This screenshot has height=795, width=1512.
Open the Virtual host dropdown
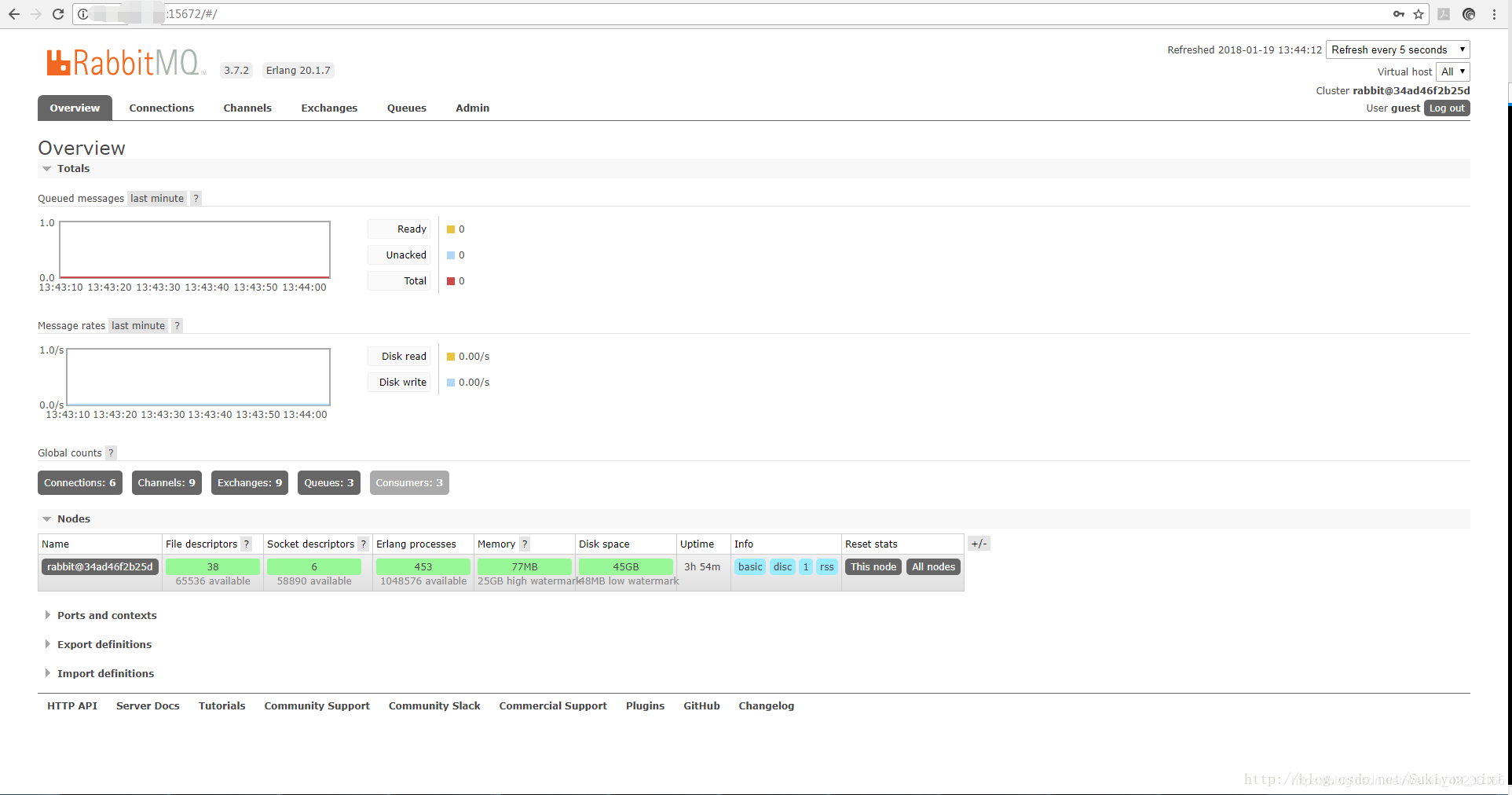[x=1453, y=71]
